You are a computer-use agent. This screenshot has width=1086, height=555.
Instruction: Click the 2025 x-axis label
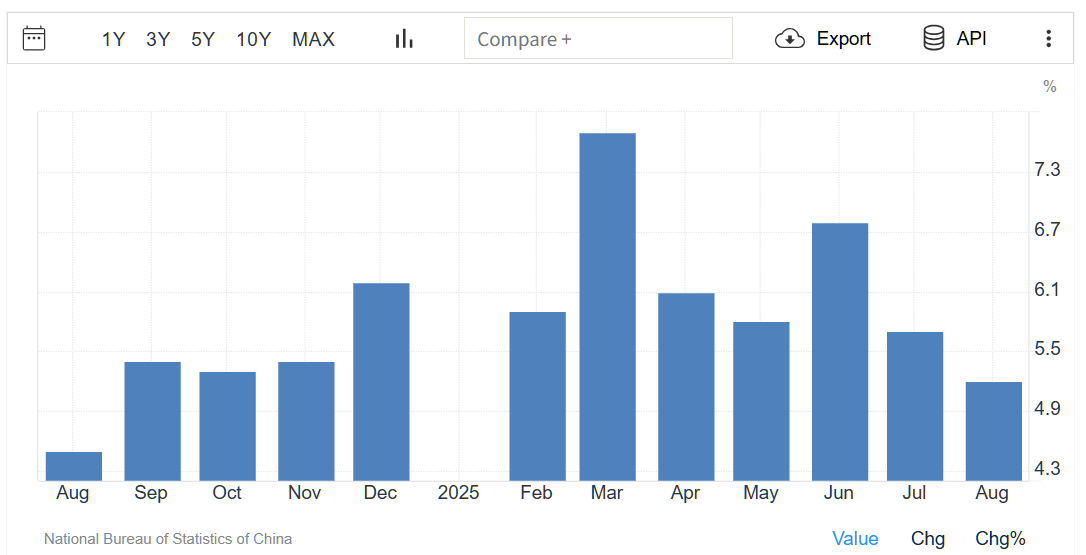tap(459, 493)
